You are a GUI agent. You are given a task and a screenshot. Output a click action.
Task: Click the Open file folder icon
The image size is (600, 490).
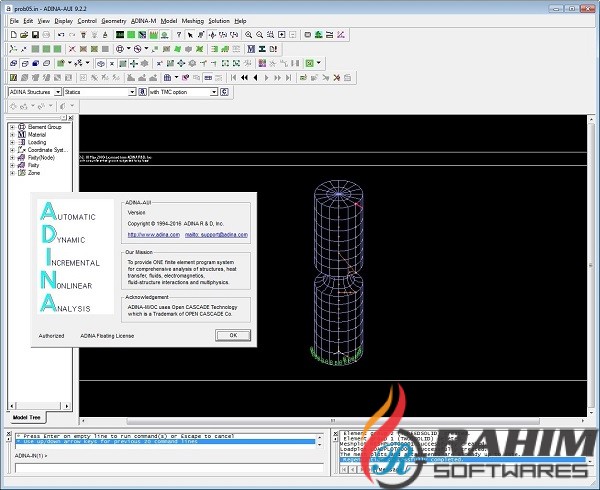click(x=23, y=34)
